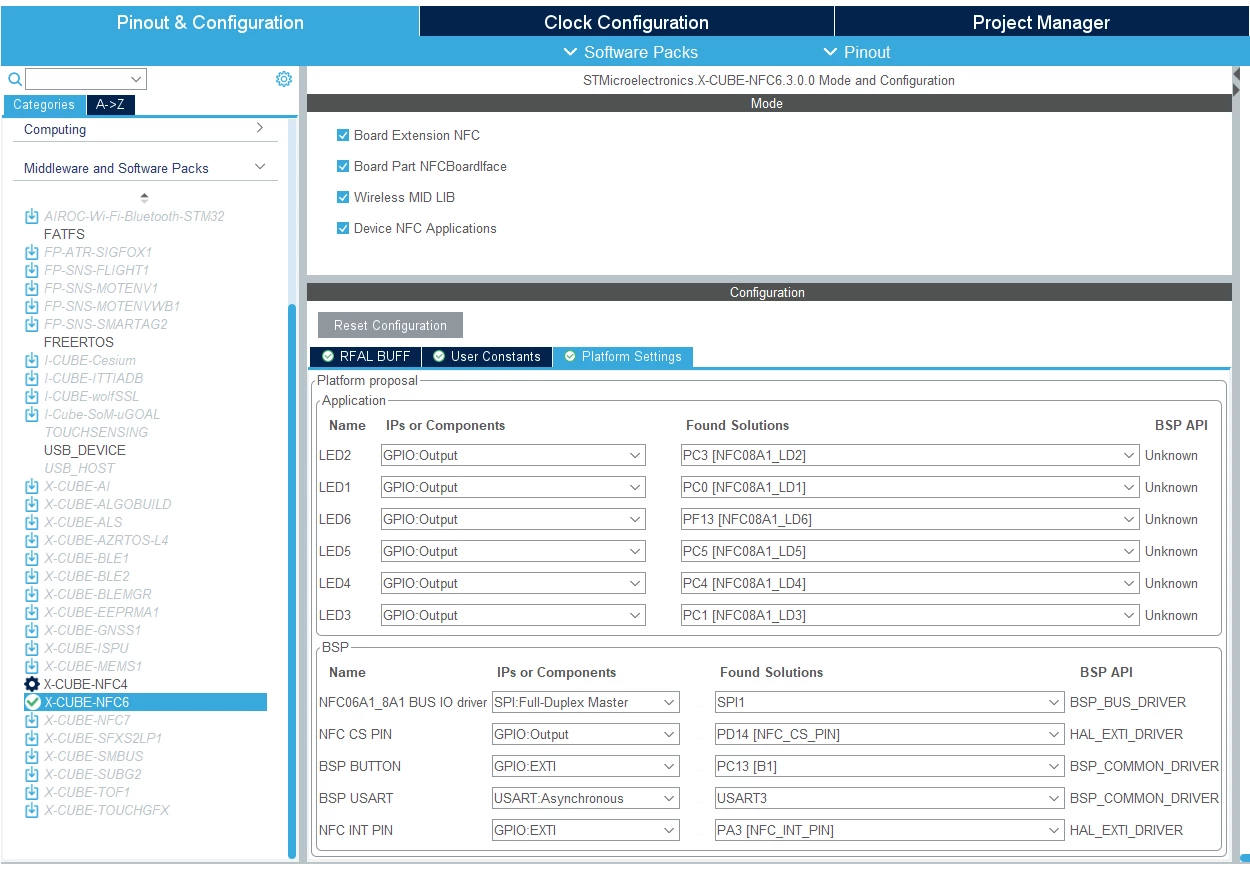Screen dimensions: 1250x871
Task: Click download icon next to FP-ATR-SIGFOX1
Action: pyautogui.click(x=32, y=252)
